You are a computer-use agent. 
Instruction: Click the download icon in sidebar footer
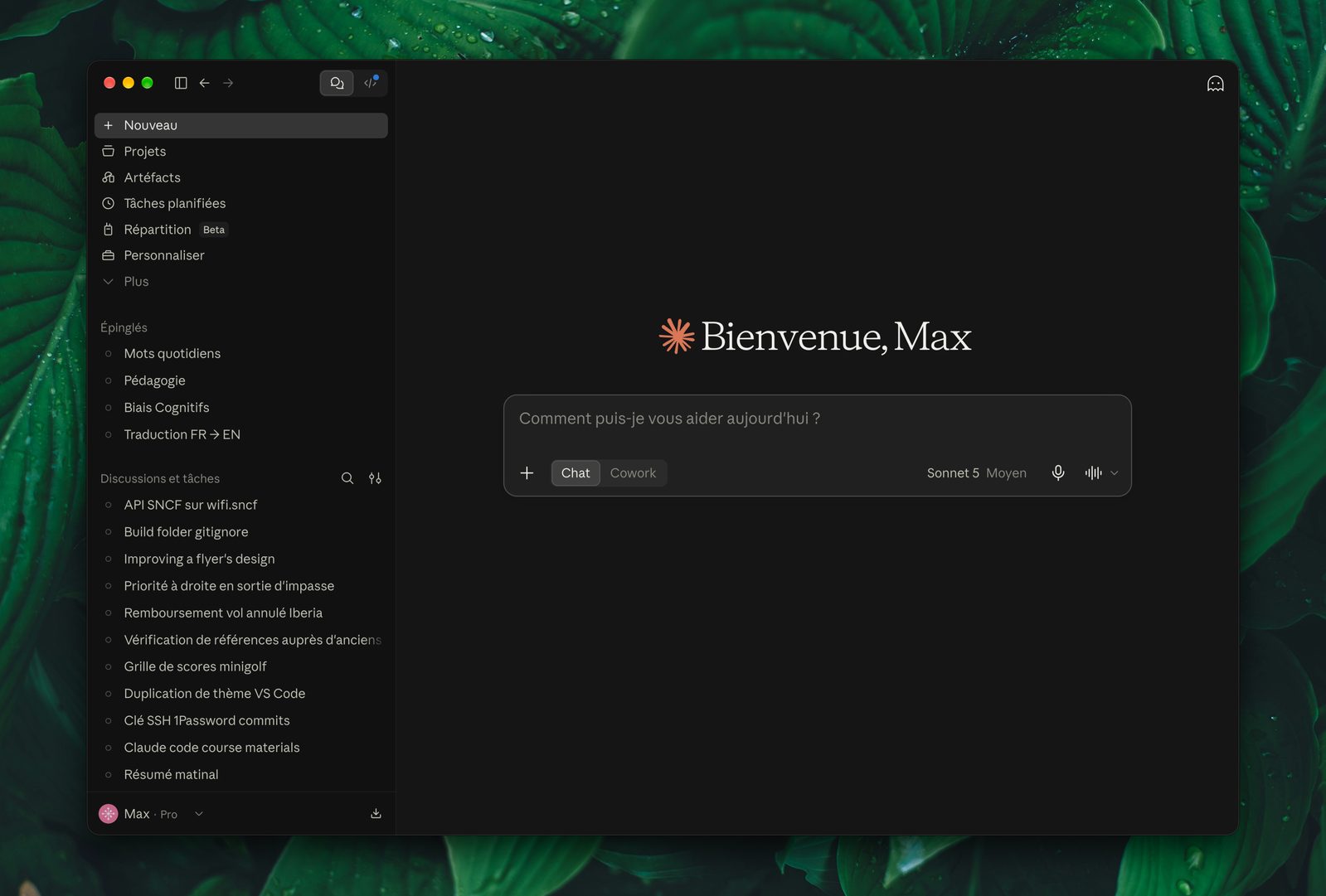[x=376, y=814]
